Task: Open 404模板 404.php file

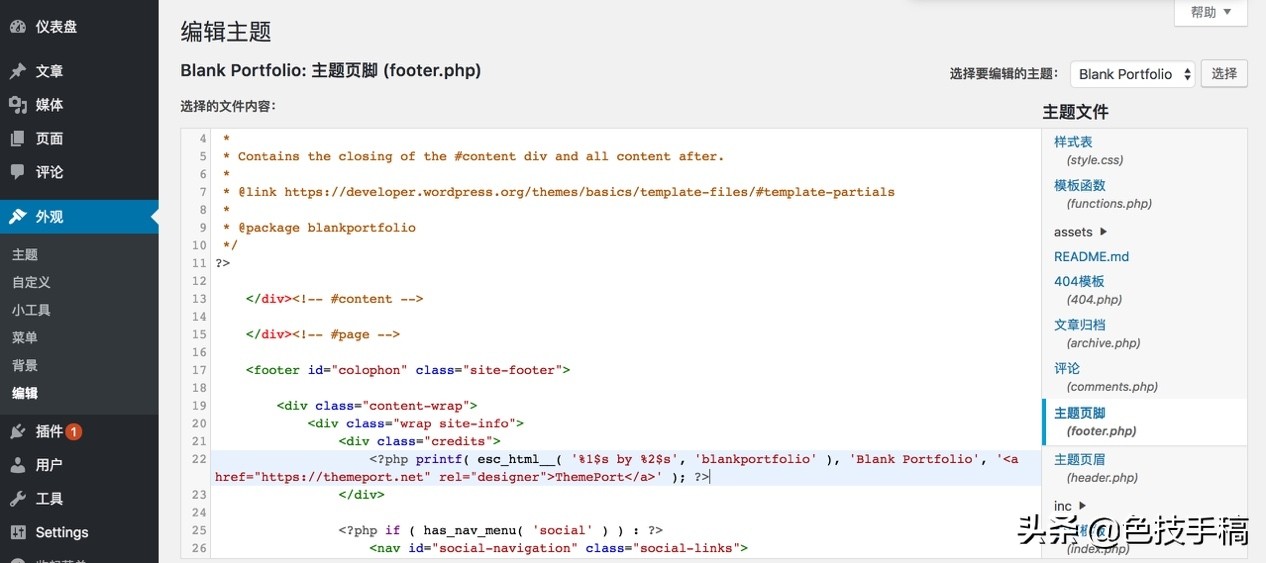Action: coord(1088,290)
